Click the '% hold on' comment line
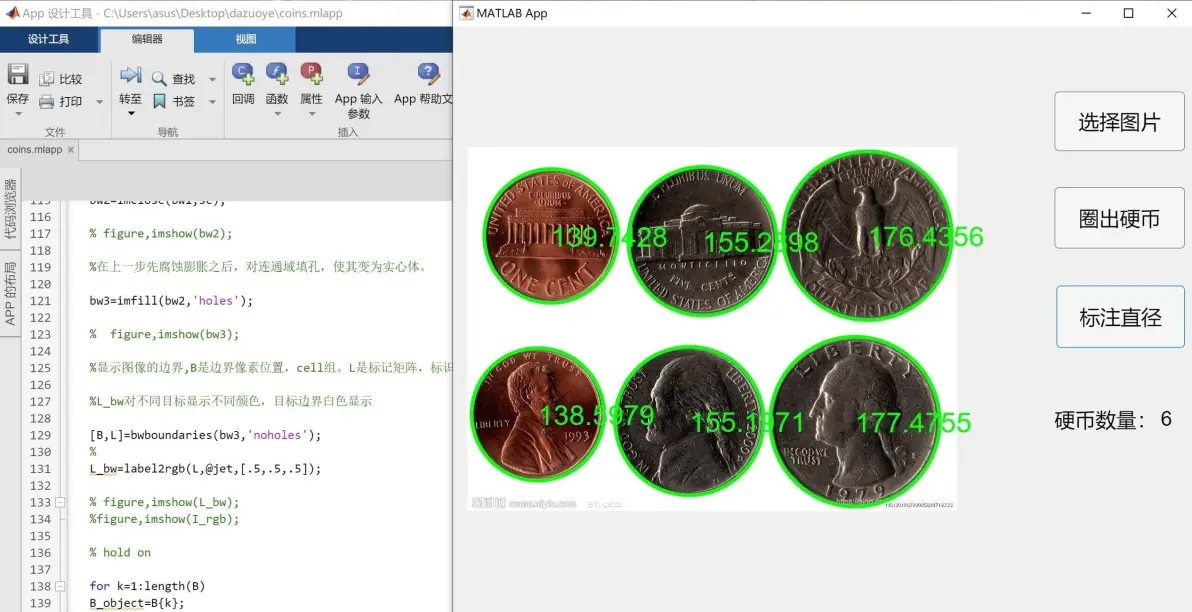 (x=120, y=553)
